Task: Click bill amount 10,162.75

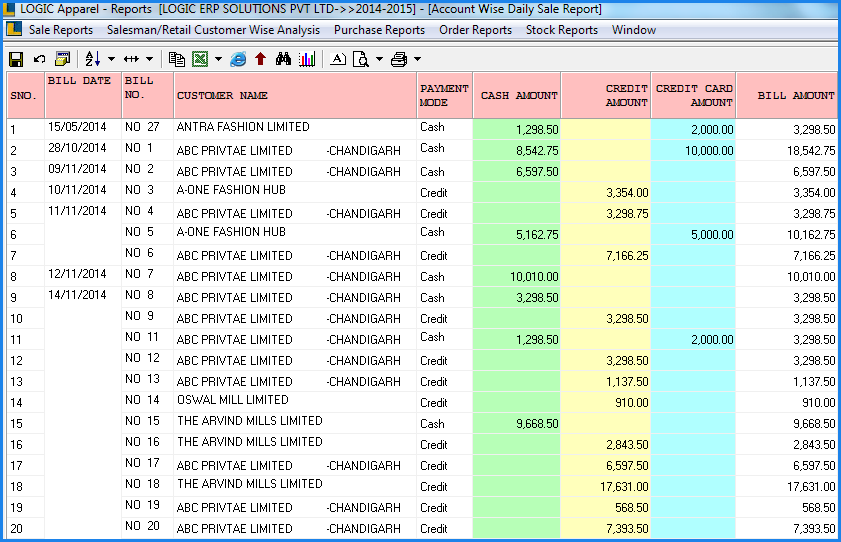Action: [811, 234]
